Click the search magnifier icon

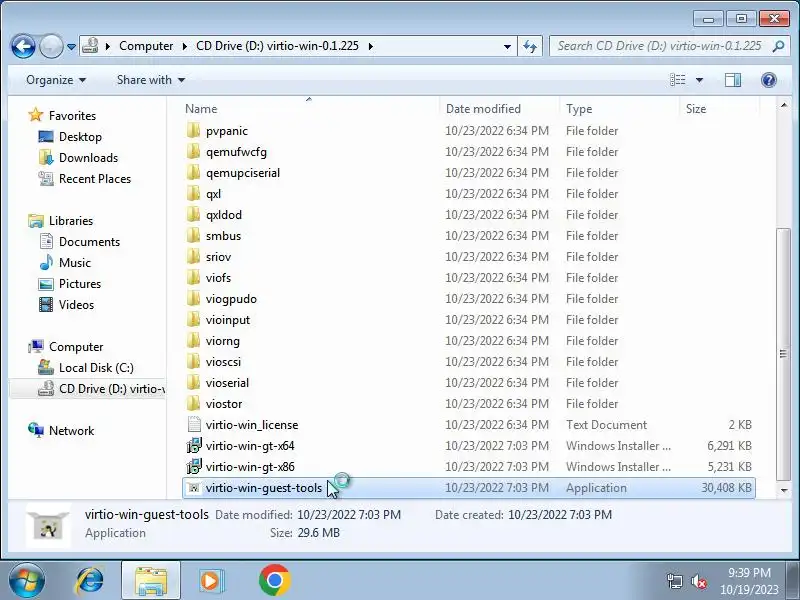(778, 46)
